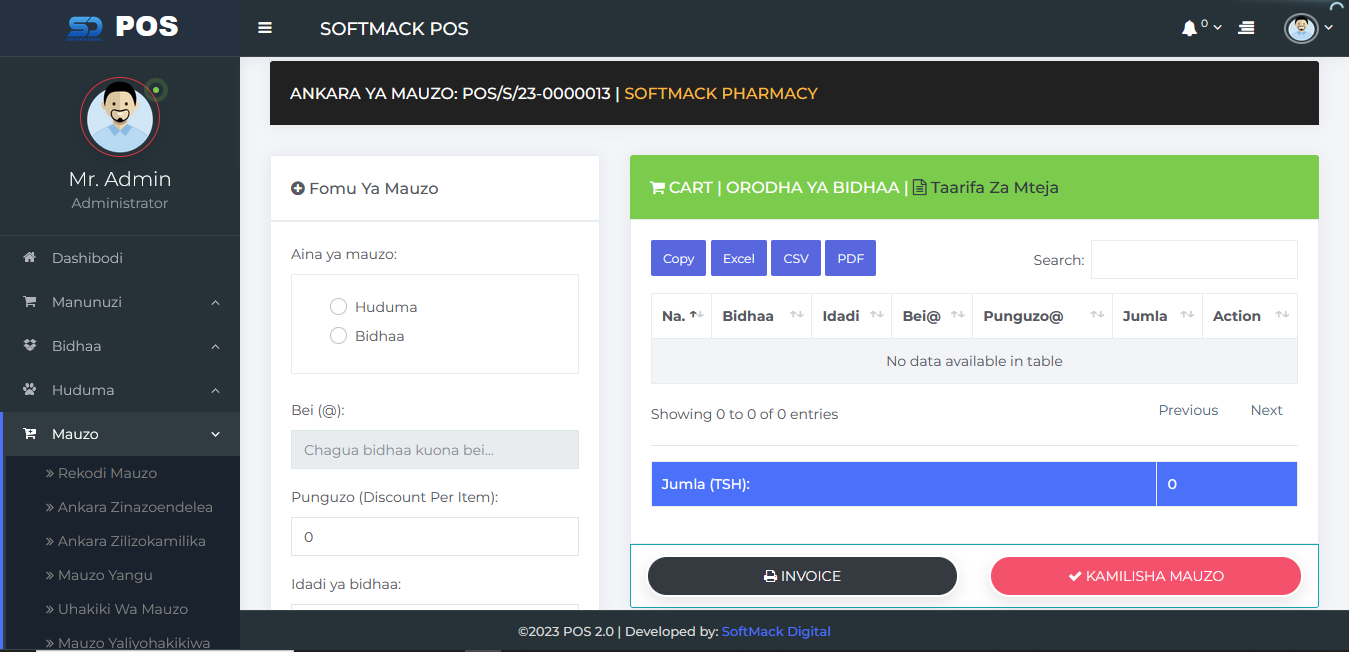1349x652 pixels.
Task: Click the Huduma paw icon in sidebar
Action: 30,390
